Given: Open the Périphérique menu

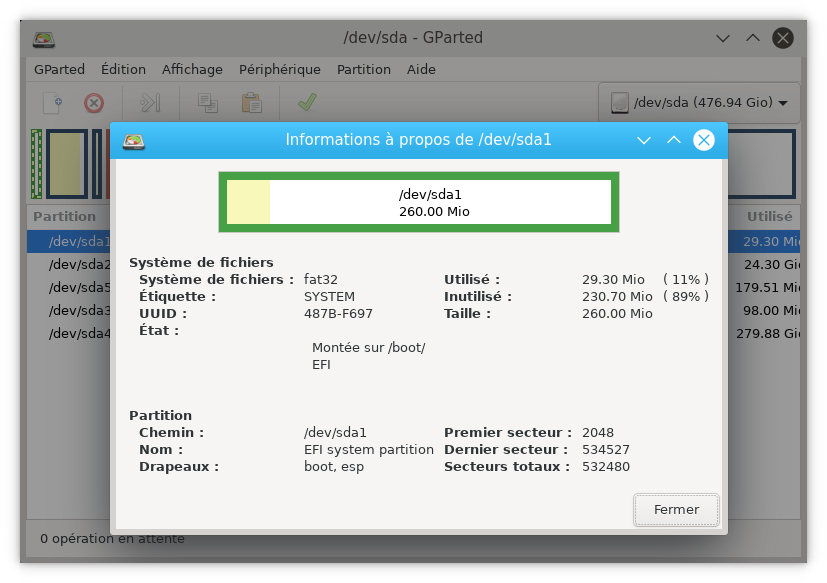Looking at the screenshot, I should [x=280, y=69].
